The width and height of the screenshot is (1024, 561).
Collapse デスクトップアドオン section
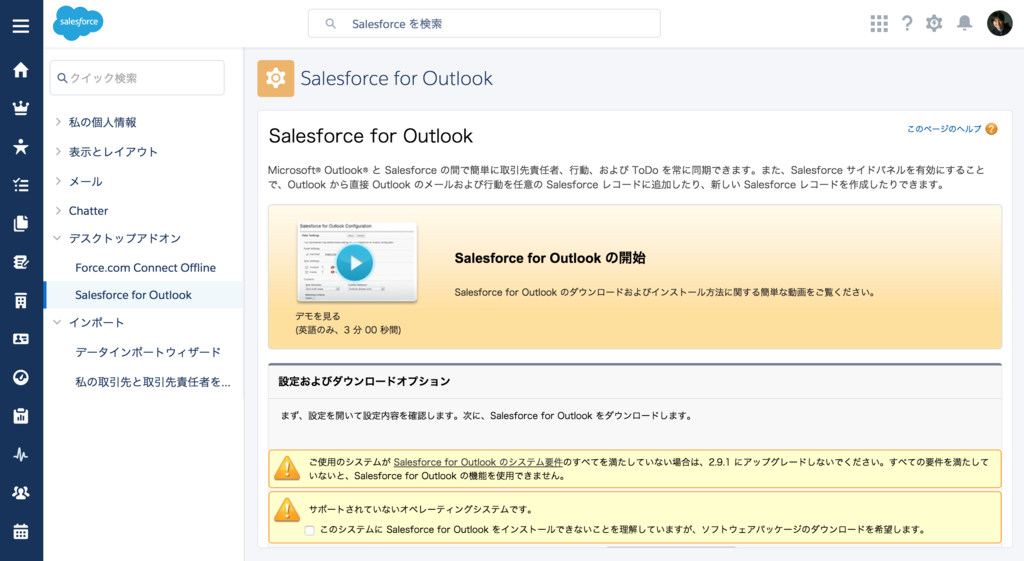(57, 238)
